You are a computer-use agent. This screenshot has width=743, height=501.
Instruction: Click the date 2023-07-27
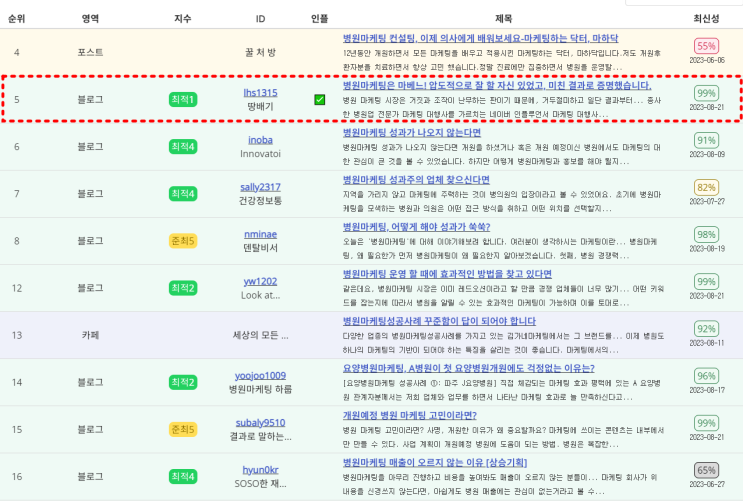click(707, 201)
